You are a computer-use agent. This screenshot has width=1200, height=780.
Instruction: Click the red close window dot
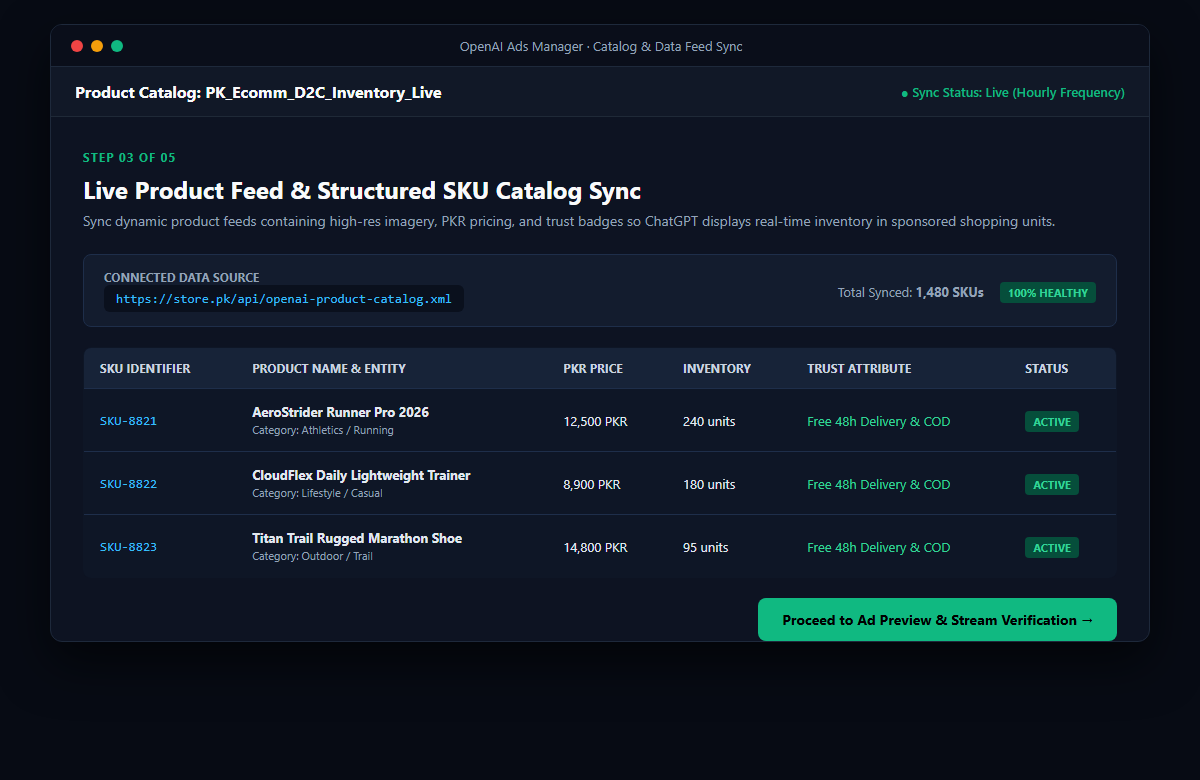tap(77, 46)
